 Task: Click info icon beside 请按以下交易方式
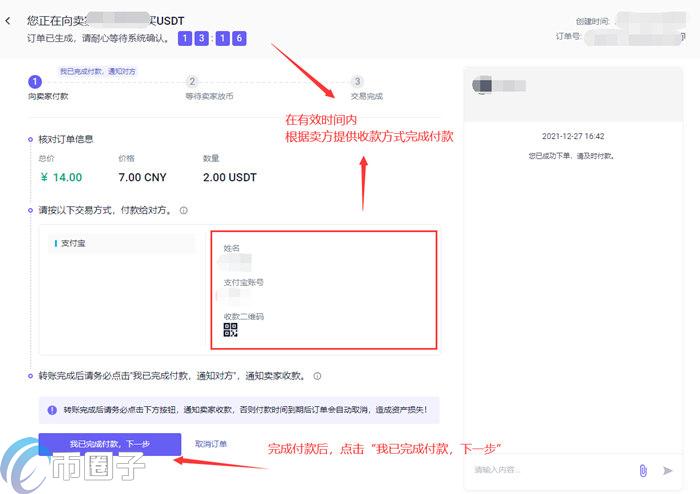pyautogui.click(x=183, y=210)
